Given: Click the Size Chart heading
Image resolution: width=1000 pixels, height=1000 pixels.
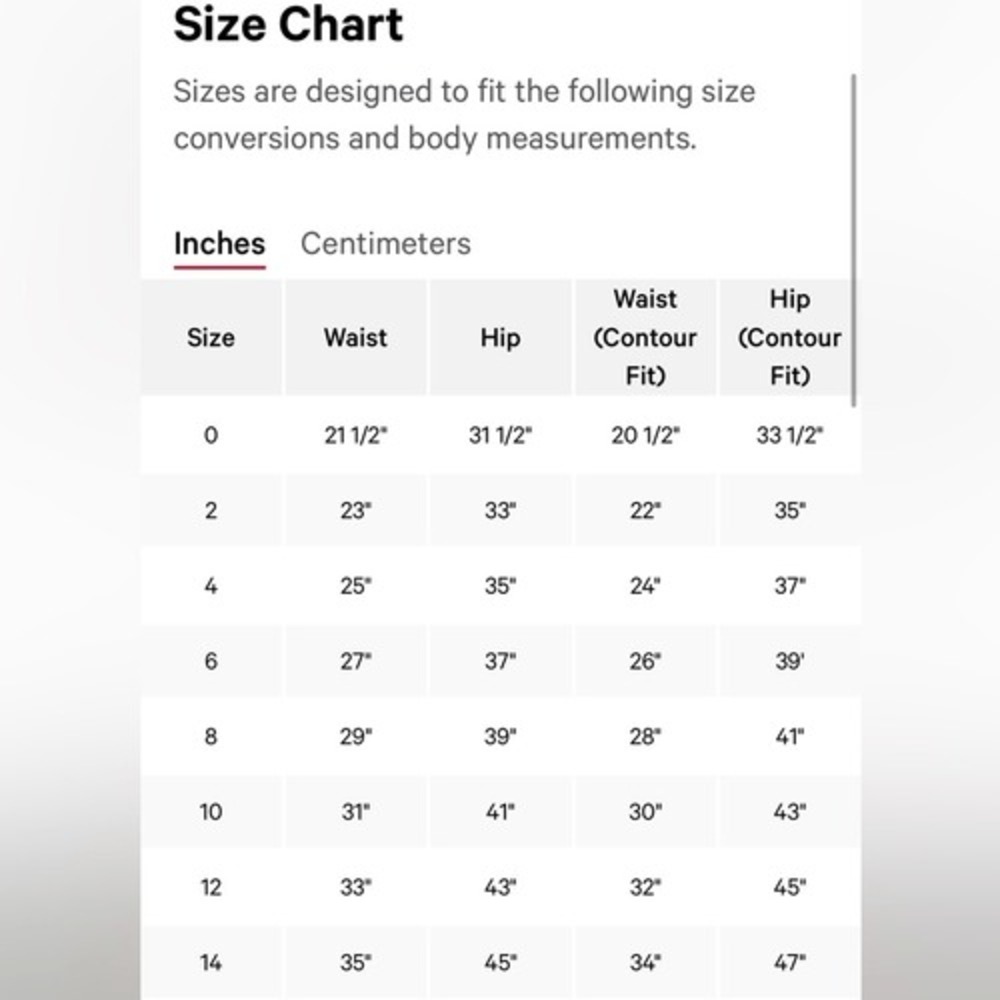Looking at the screenshot, I should [x=288, y=25].
